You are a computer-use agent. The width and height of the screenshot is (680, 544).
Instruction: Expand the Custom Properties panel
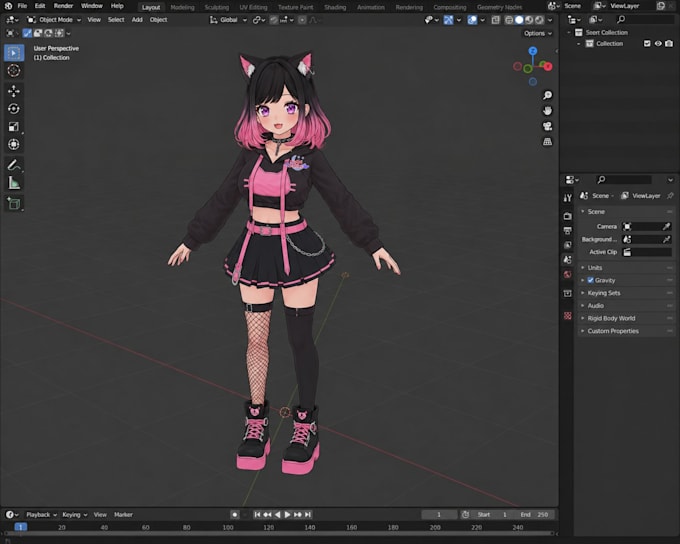click(x=626, y=331)
